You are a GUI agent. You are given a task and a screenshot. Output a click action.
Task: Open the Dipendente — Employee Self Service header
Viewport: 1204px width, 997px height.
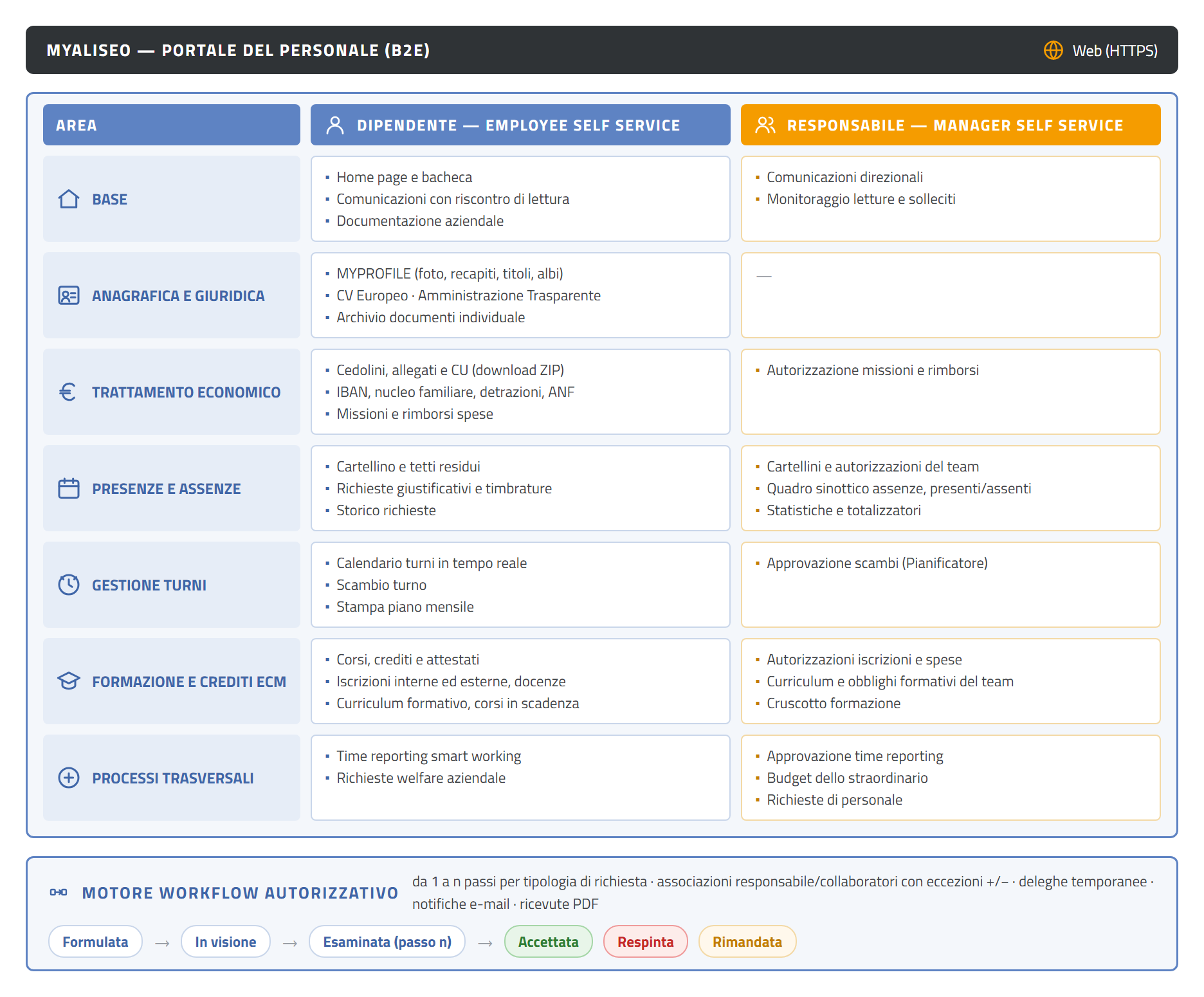click(520, 125)
